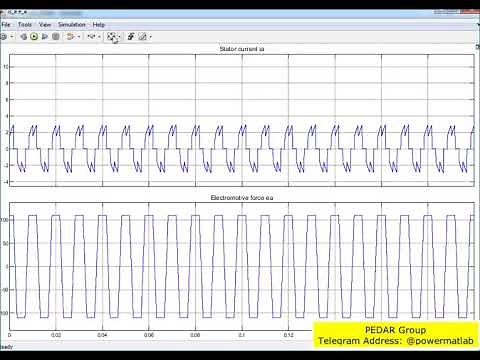Click the 0.02 time axis label
Screen dimensions: 480x360
56,335
